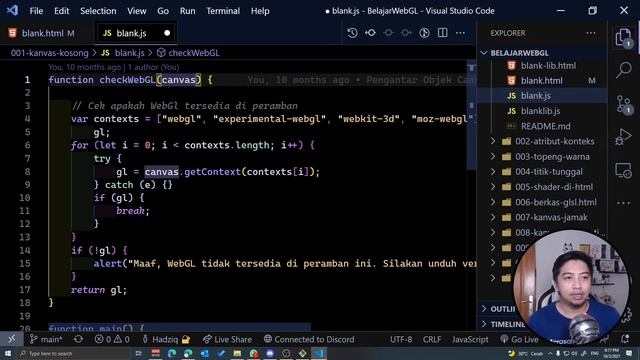Screen dimensions: 640x360
Task: Start Live Share session
Action: click(x=227, y=339)
